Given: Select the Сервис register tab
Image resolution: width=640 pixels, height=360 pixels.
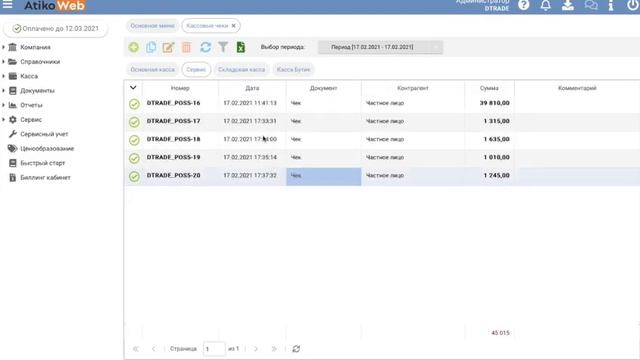Looking at the screenshot, I should [x=196, y=69].
